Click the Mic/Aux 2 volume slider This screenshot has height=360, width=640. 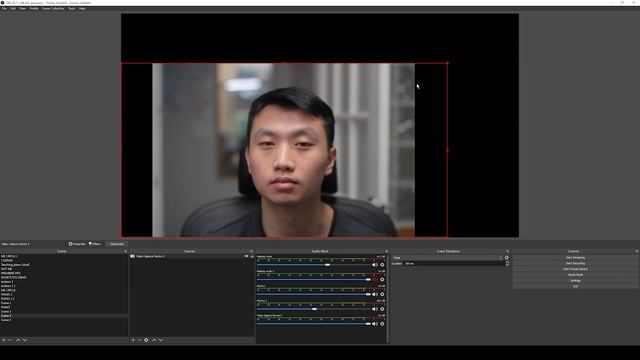point(313,309)
